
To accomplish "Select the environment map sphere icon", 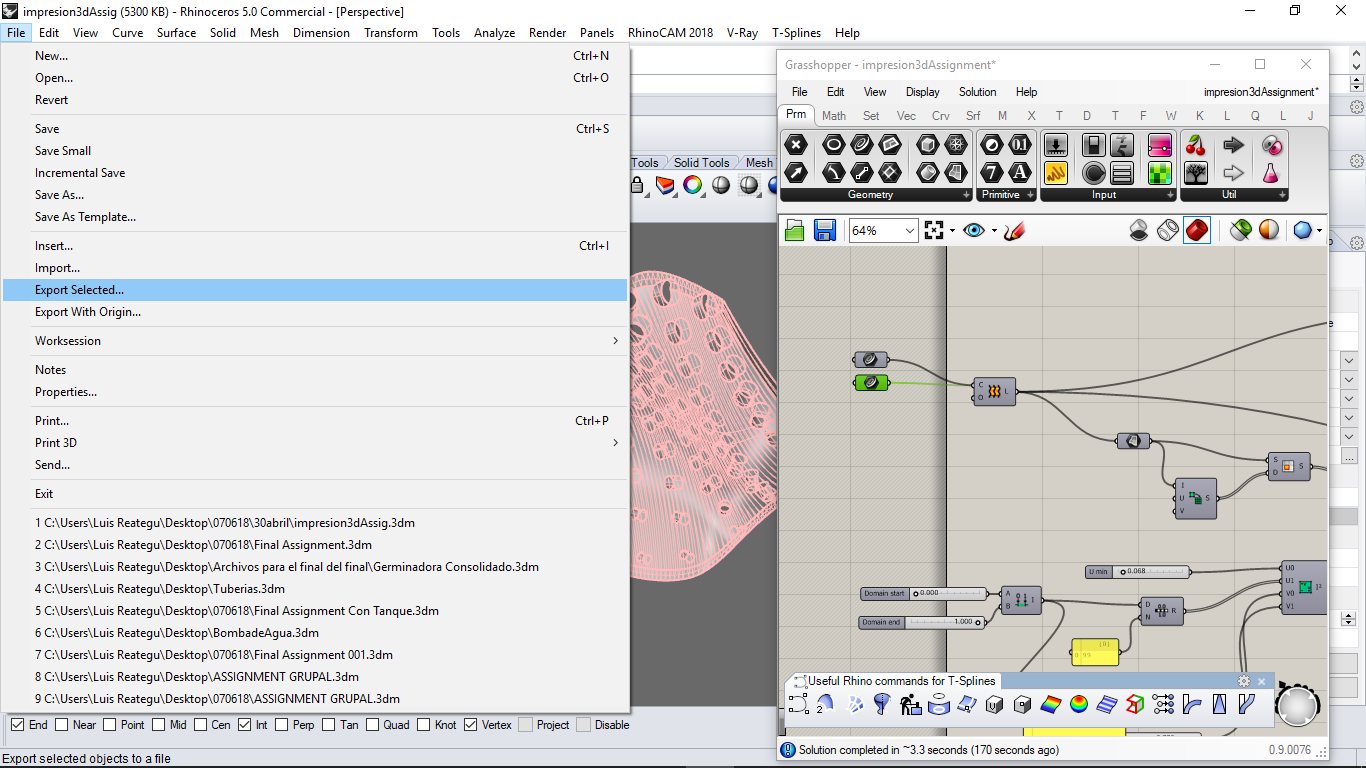I will tap(1079, 705).
